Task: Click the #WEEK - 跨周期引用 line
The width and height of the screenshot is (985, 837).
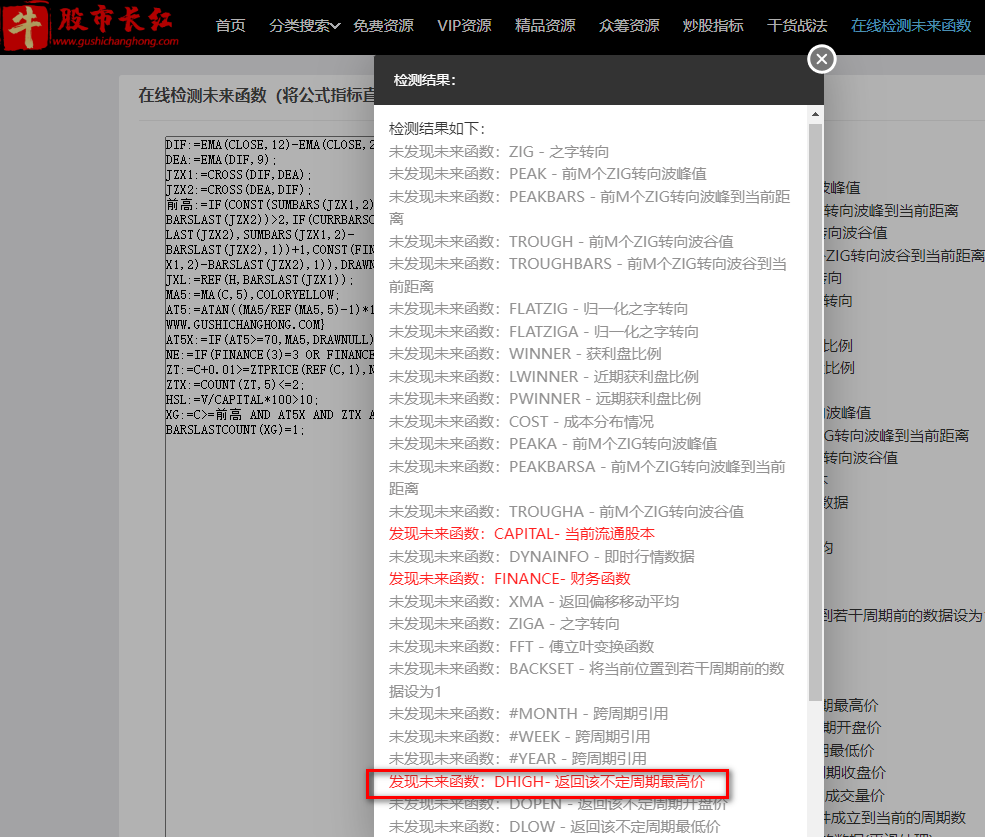Action: pos(520,736)
